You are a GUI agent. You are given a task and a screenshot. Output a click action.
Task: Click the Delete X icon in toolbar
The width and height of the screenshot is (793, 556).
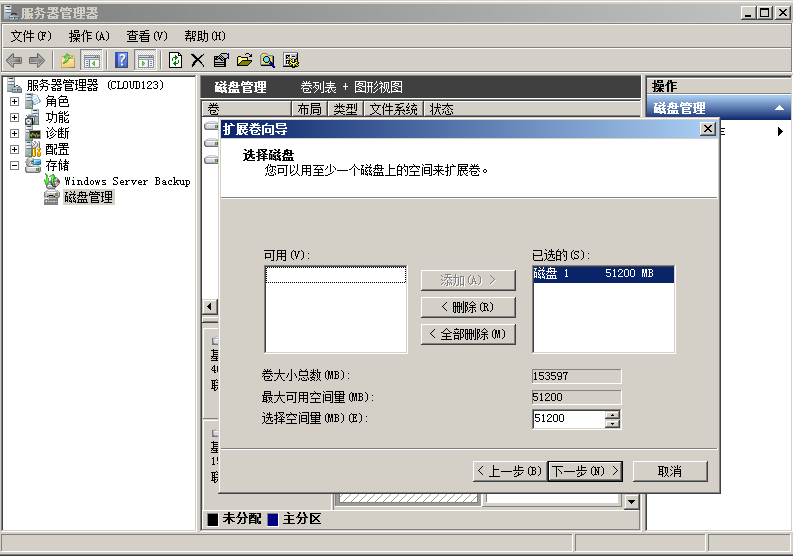pyautogui.click(x=198, y=60)
